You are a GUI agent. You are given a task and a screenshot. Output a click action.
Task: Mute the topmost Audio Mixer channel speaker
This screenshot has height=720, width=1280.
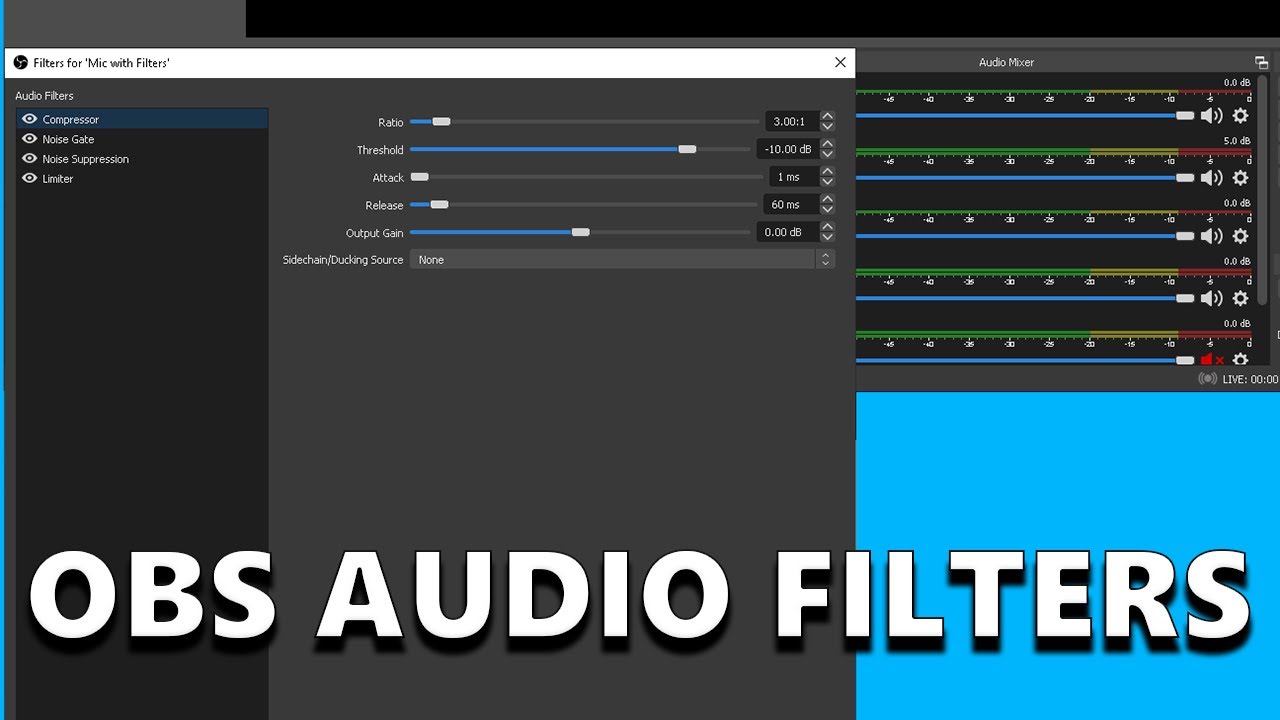1211,116
